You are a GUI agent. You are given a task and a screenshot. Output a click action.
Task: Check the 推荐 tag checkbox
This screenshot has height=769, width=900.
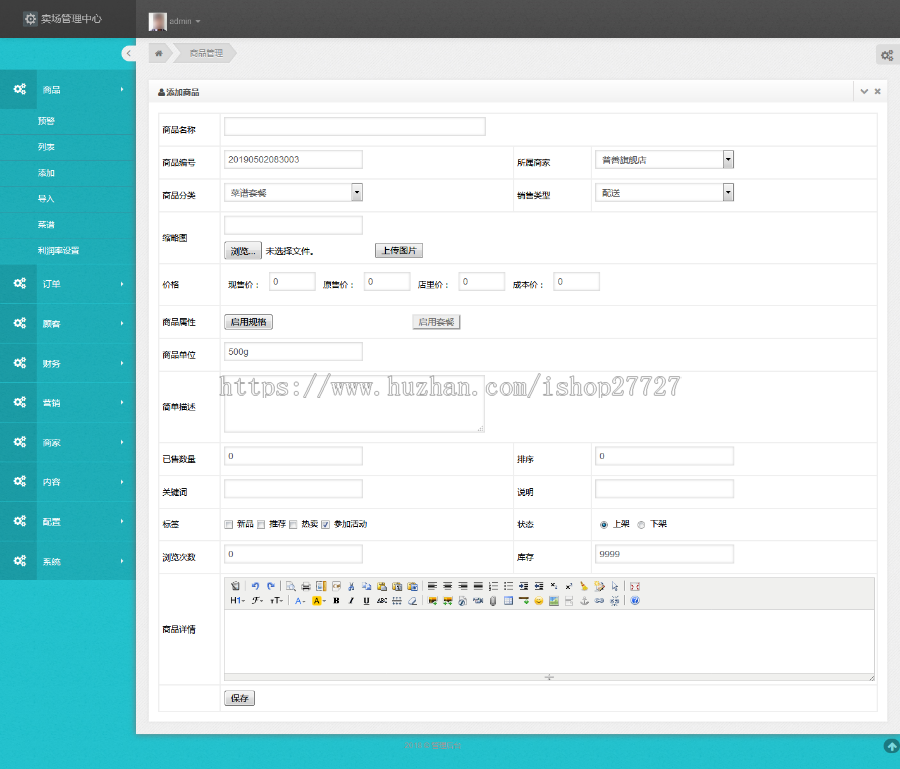261,525
